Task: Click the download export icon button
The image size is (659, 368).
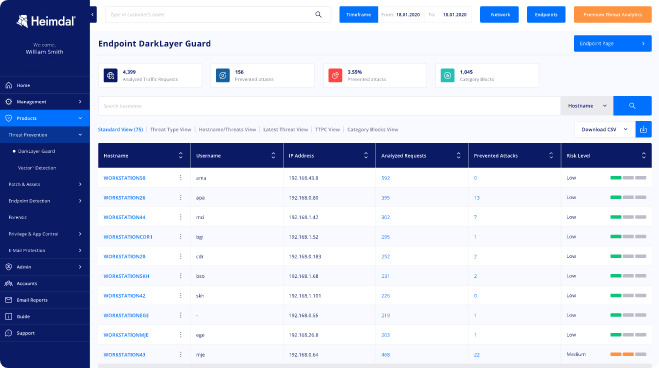Action: [x=643, y=129]
